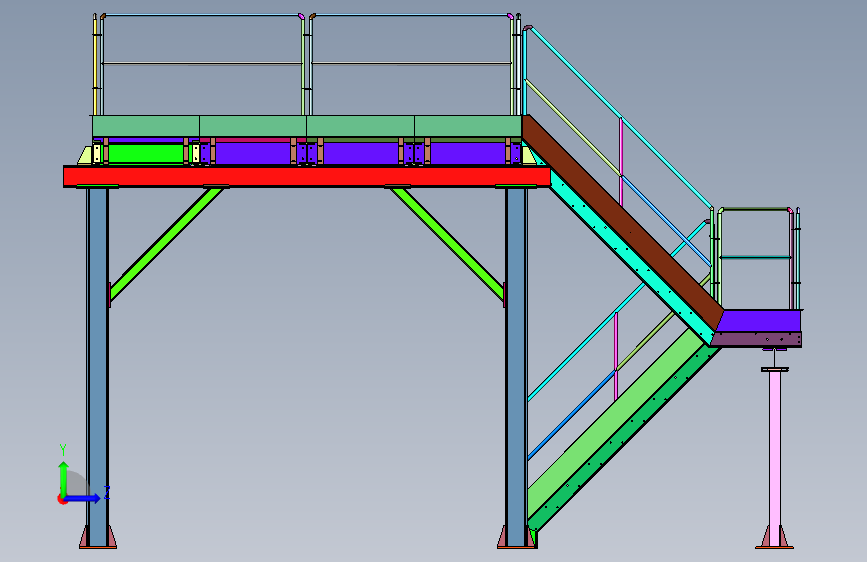The height and width of the screenshot is (562, 867).
Task: Select the green top rail of the landing guardrail
Action: coord(755,209)
